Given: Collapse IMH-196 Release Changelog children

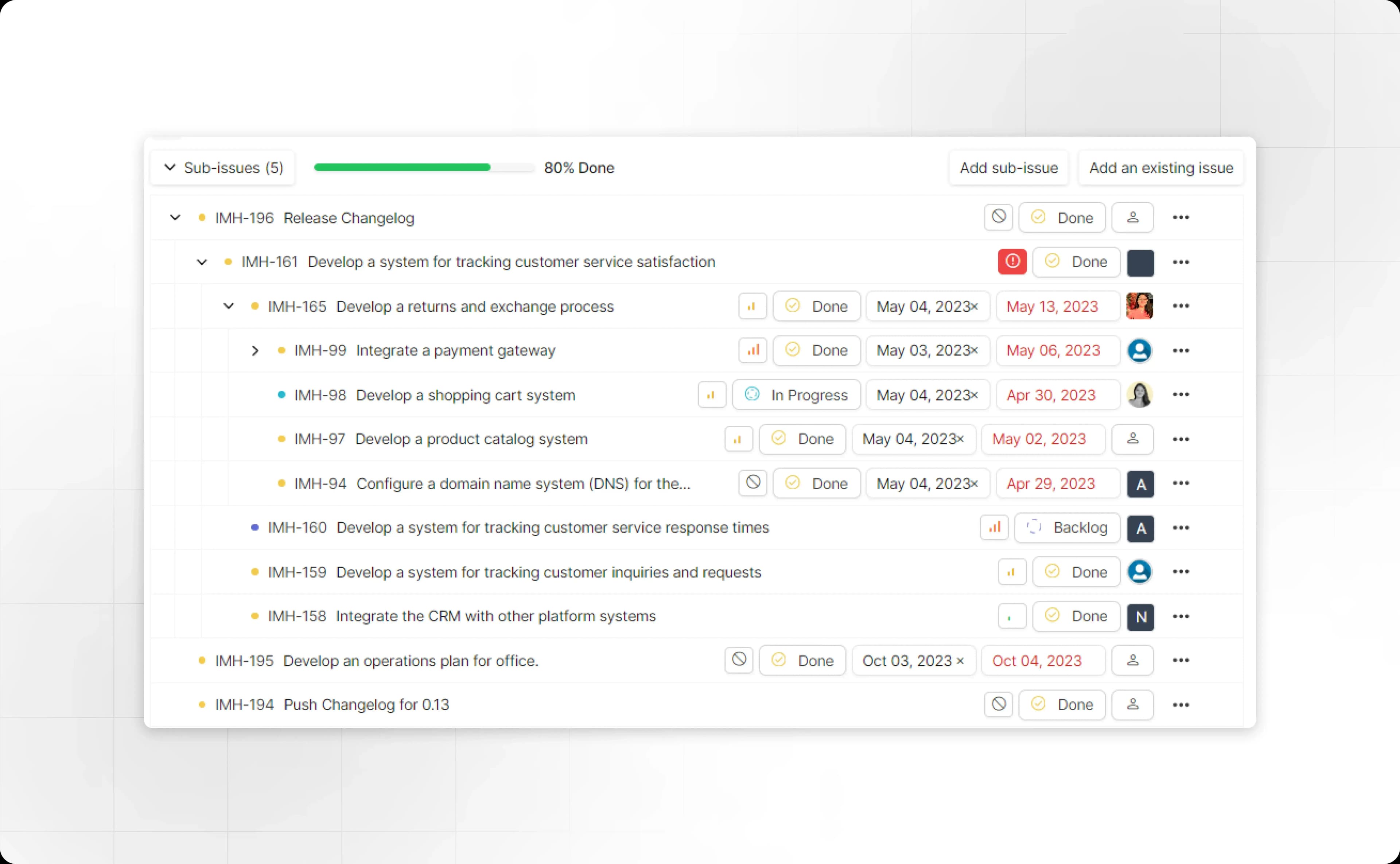Looking at the screenshot, I should [x=175, y=218].
